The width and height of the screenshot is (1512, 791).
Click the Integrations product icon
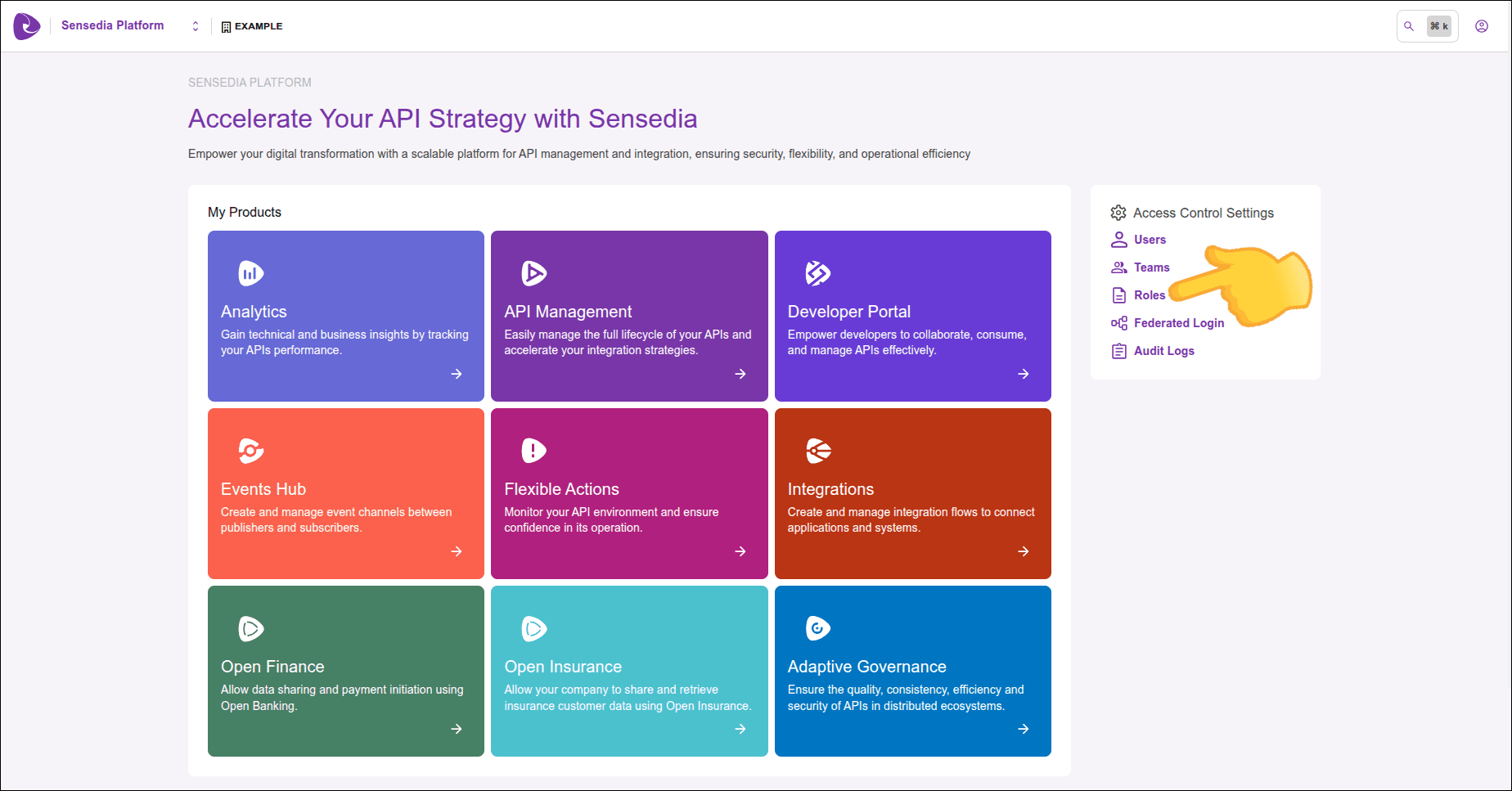coord(817,451)
